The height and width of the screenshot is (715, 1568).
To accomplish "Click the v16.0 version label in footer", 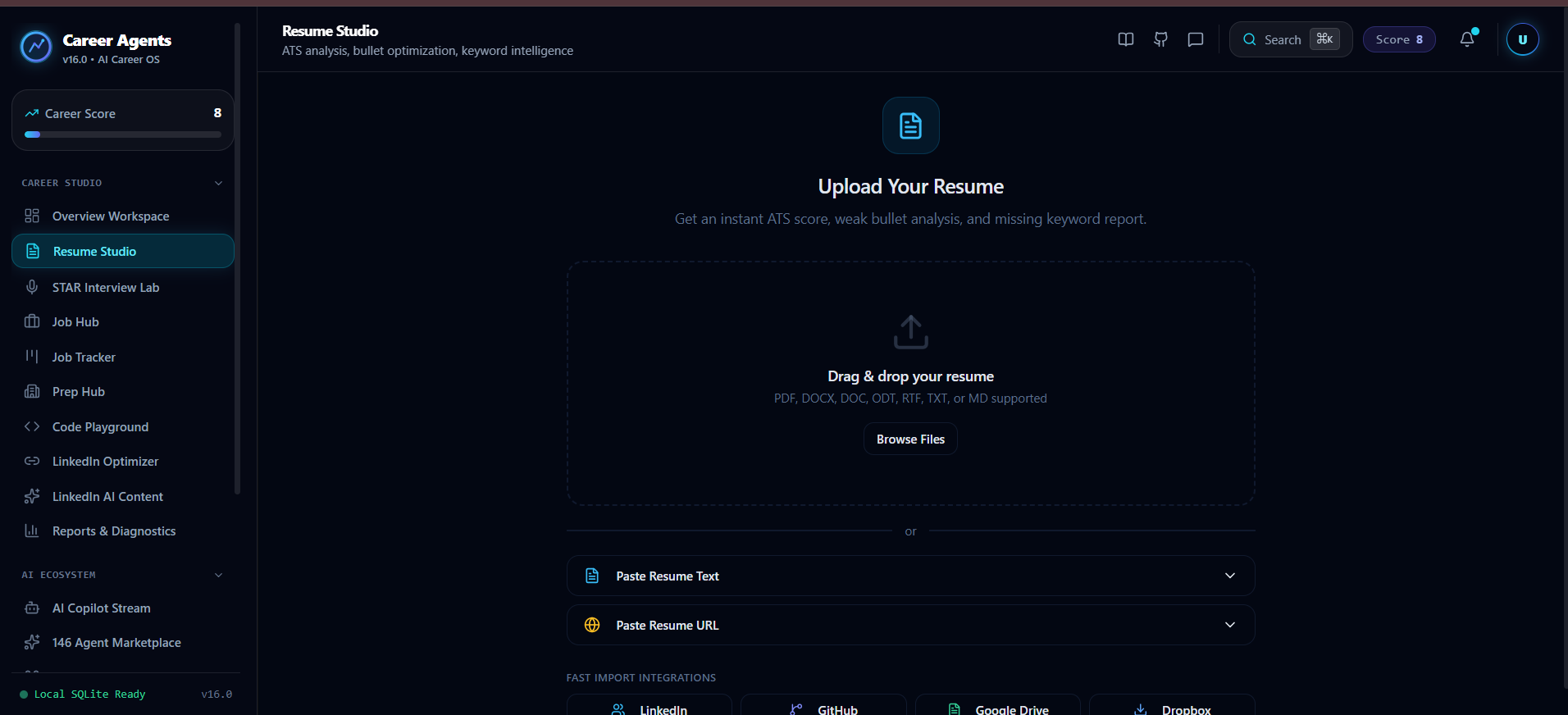I will click(x=217, y=695).
